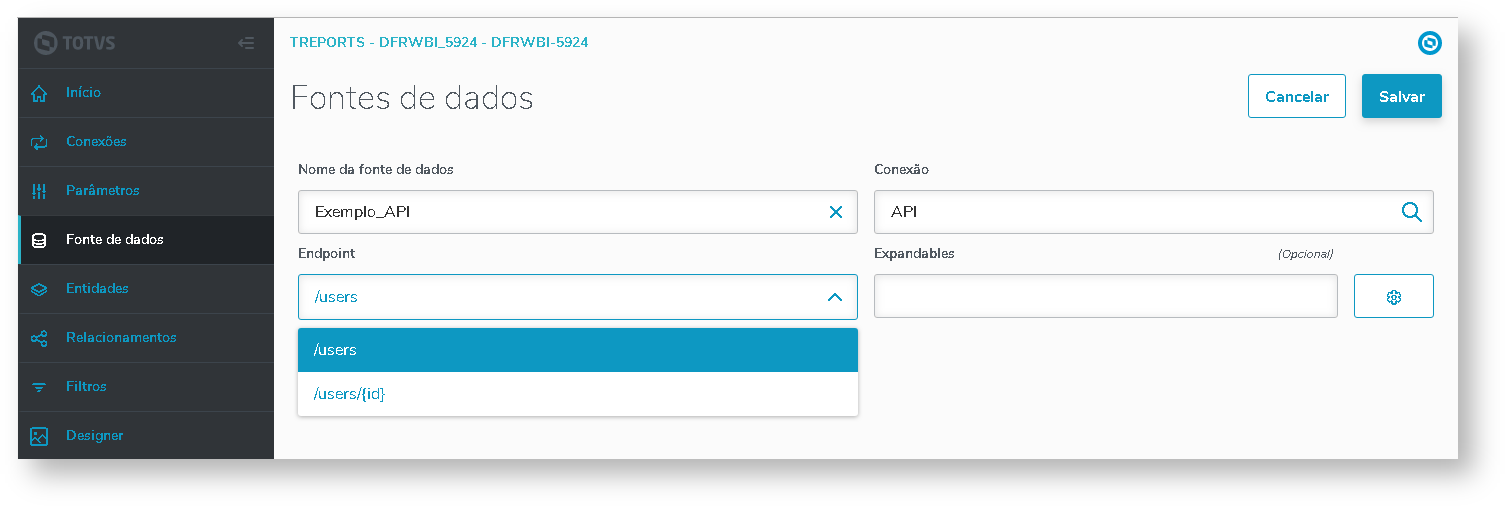This screenshot has width=1506, height=507.
Task: Open Fonte de dados menu item
Action: click(115, 240)
